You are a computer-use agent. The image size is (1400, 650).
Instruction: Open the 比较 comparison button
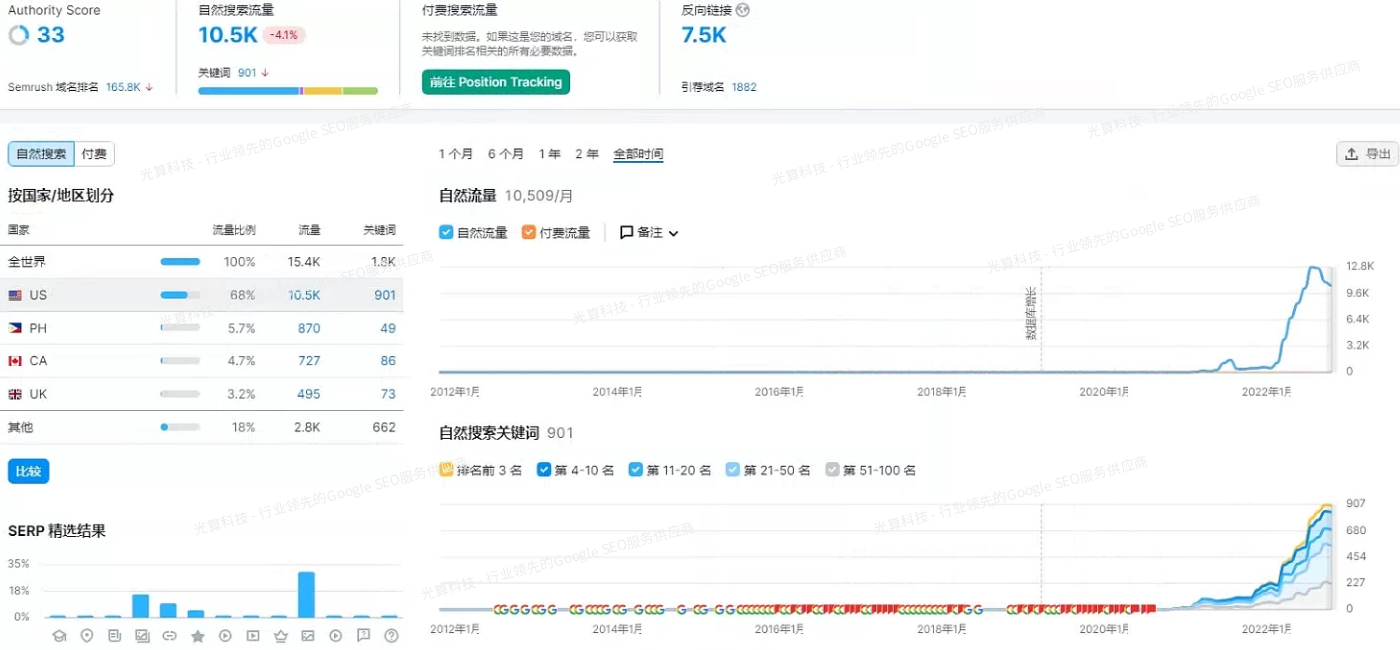click(x=28, y=471)
